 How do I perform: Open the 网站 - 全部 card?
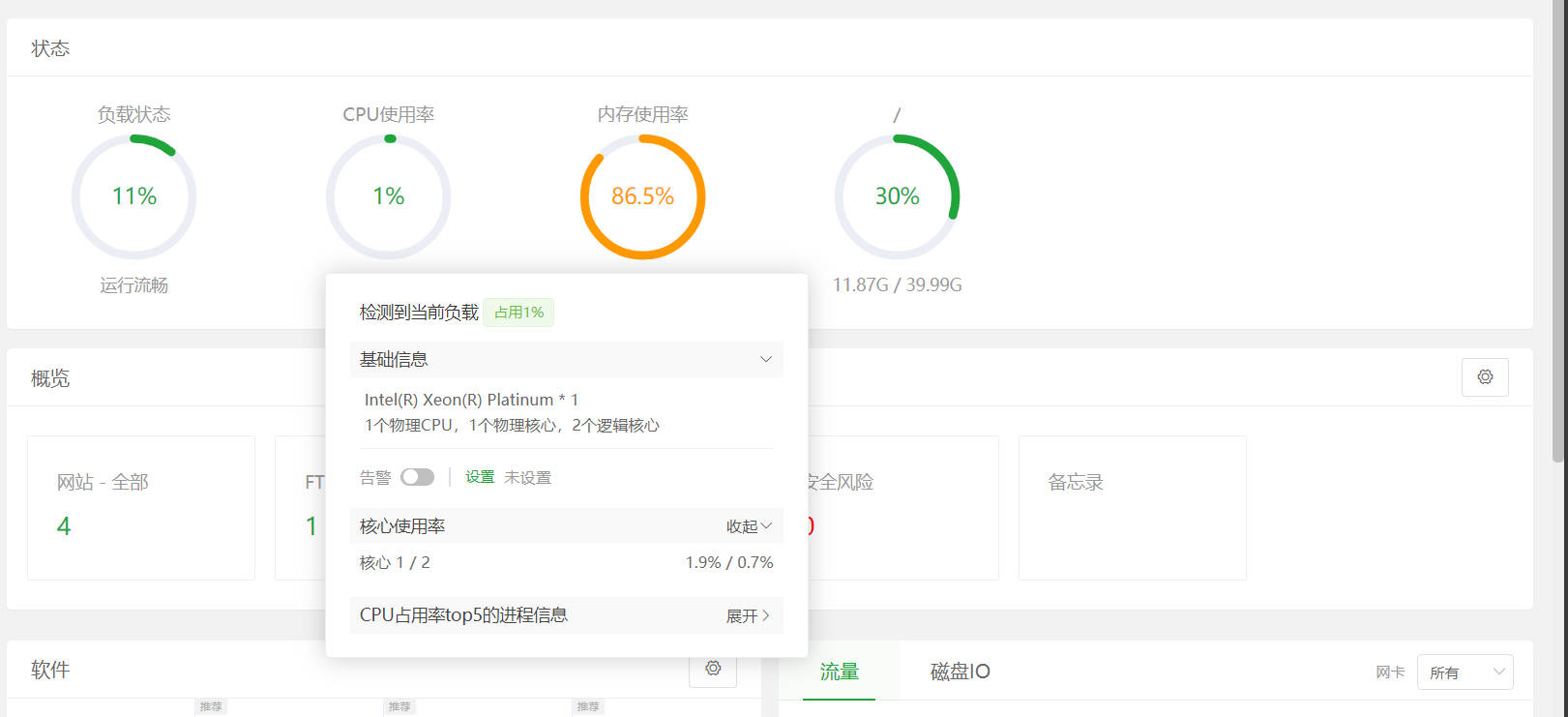(141, 507)
